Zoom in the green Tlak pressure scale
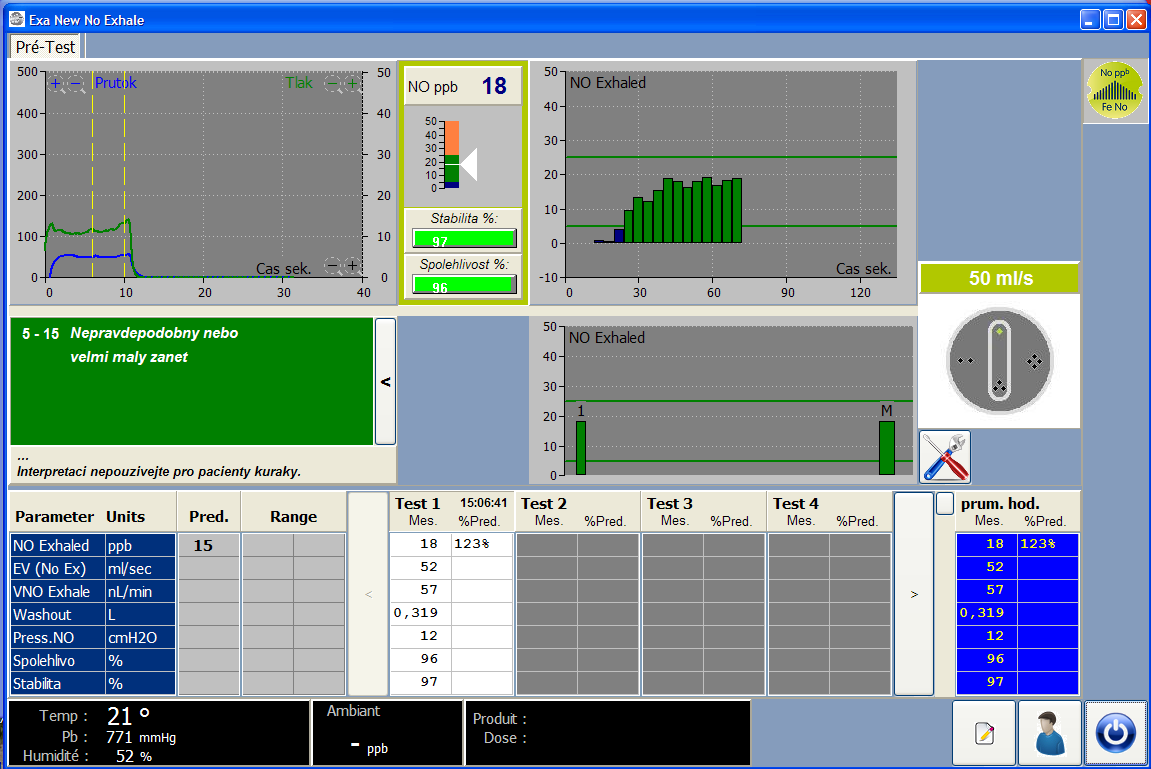 (x=352, y=83)
